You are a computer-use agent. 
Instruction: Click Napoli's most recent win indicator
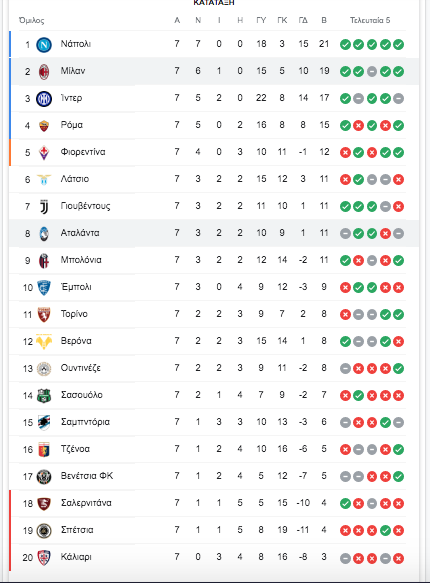coord(398,45)
